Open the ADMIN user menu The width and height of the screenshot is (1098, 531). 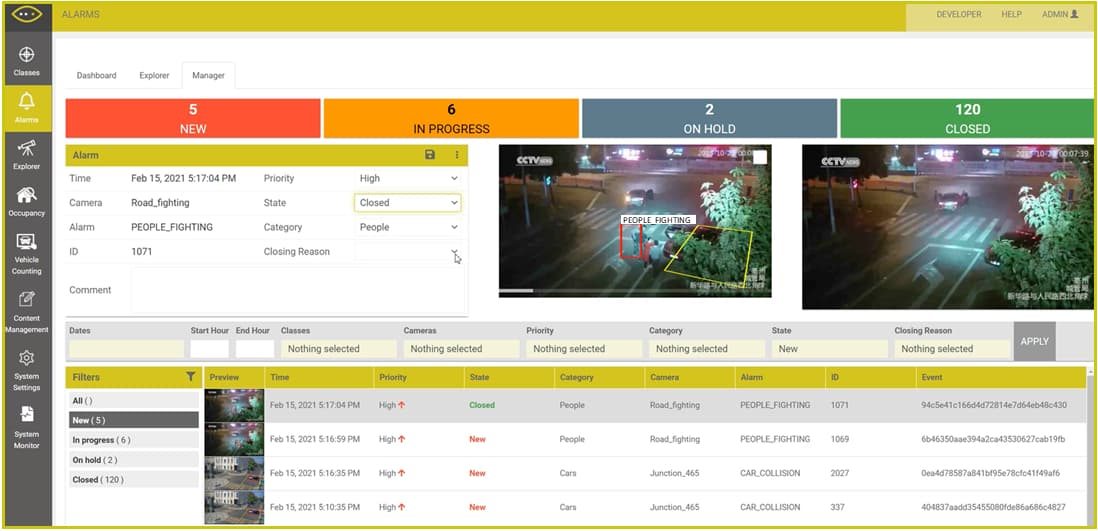click(x=1059, y=14)
